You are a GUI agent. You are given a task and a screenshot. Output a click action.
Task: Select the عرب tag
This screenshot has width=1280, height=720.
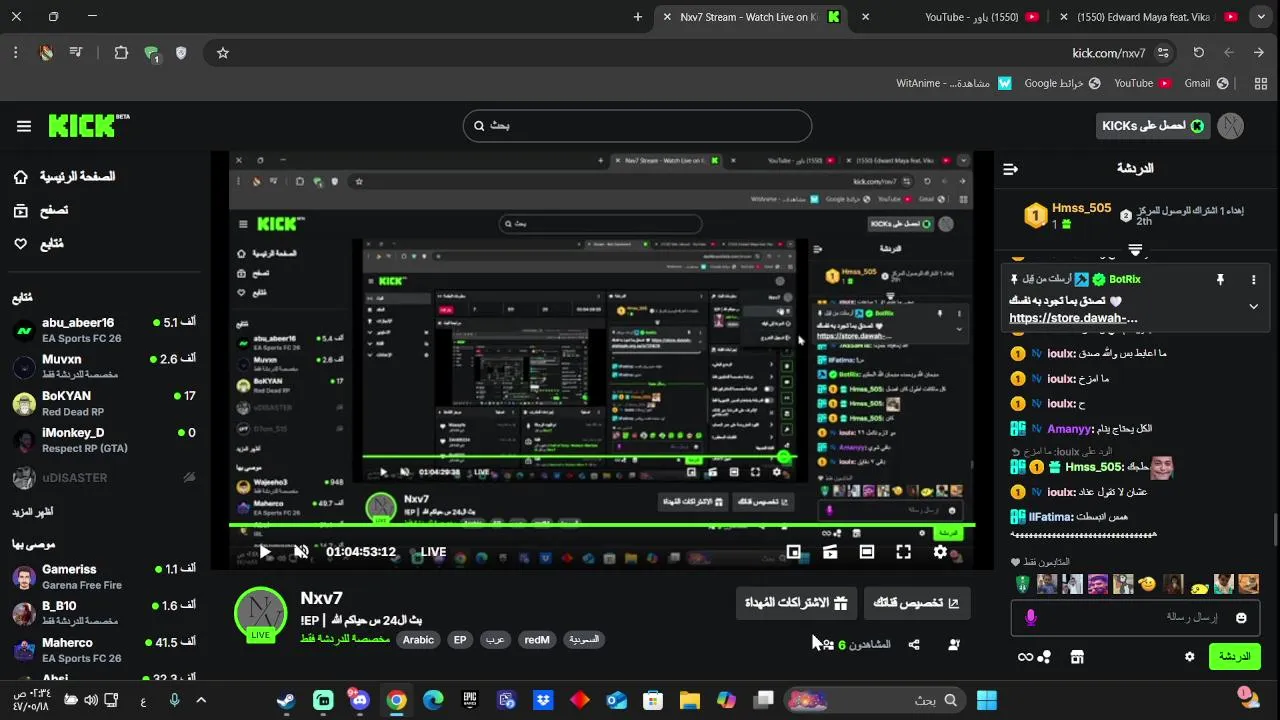click(x=495, y=640)
